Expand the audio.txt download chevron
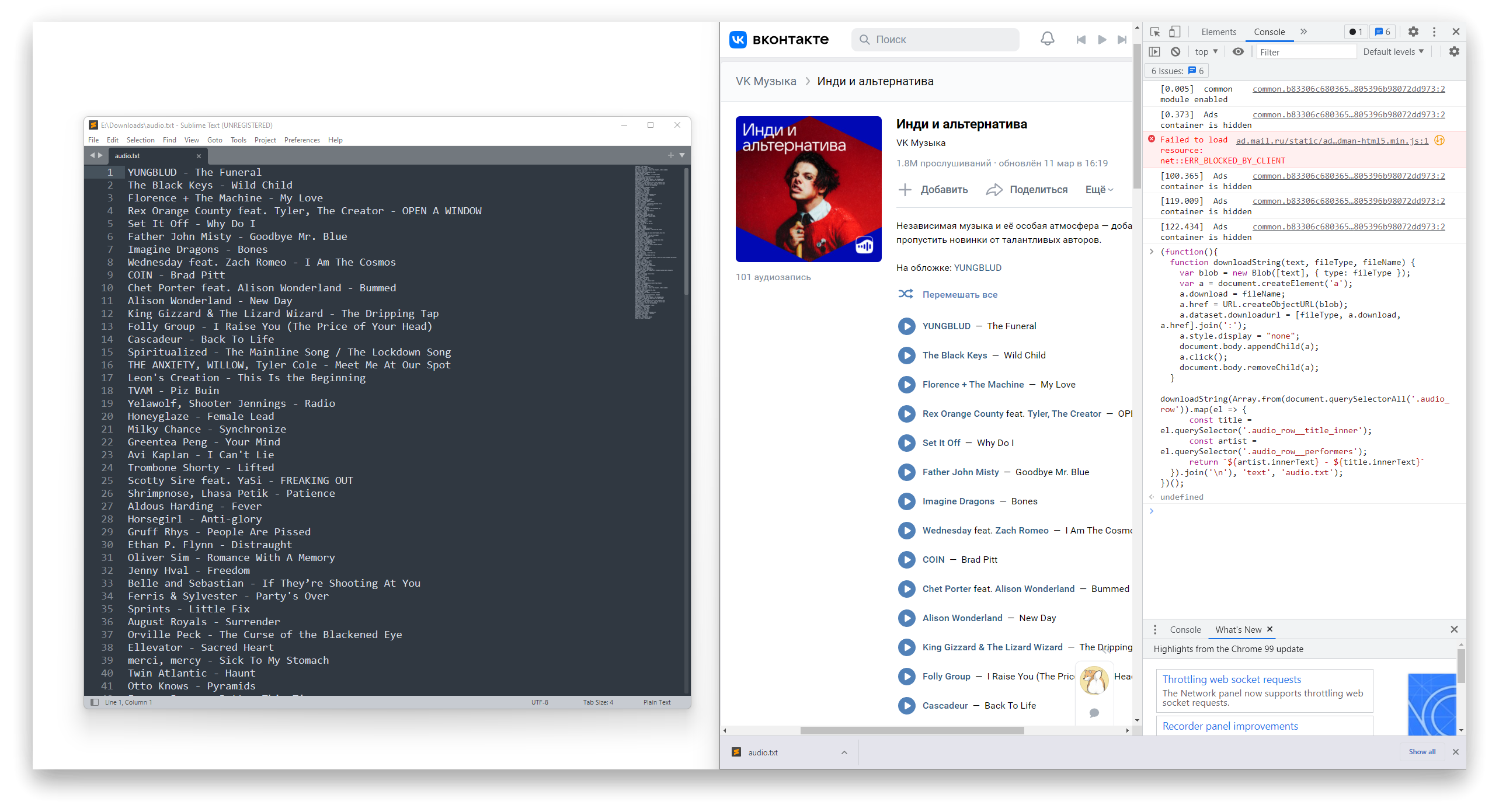The height and width of the screenshot is (812, 1499). (844, 752)
